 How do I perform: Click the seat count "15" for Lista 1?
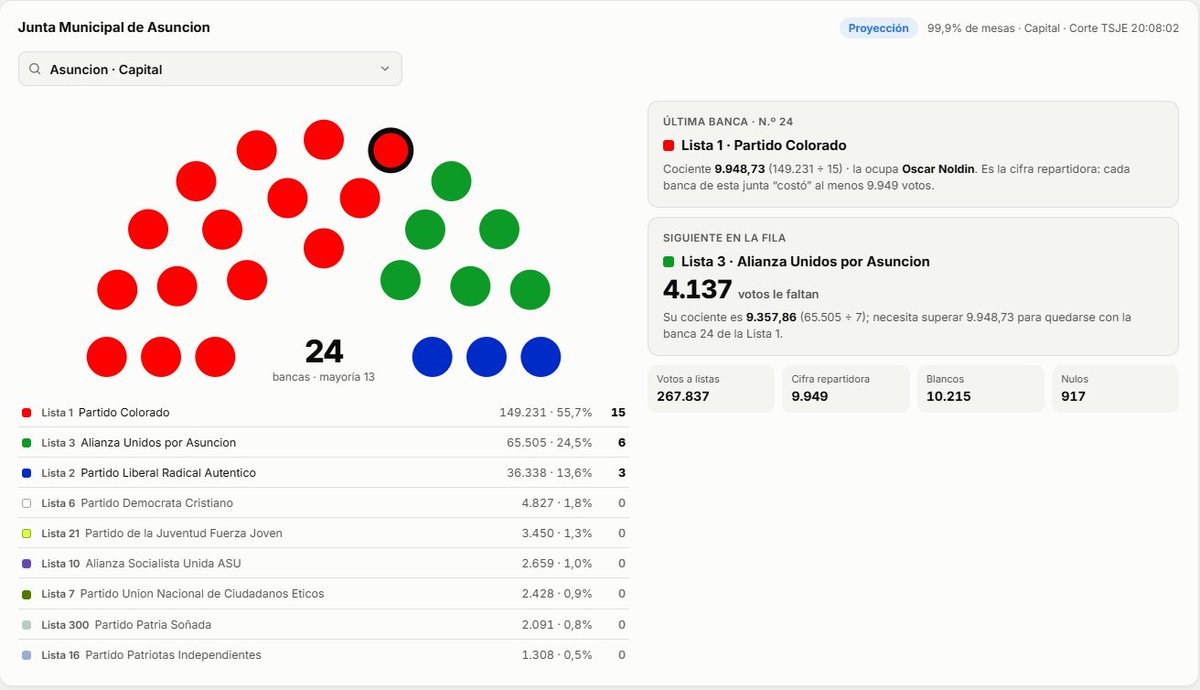(618, 413)
